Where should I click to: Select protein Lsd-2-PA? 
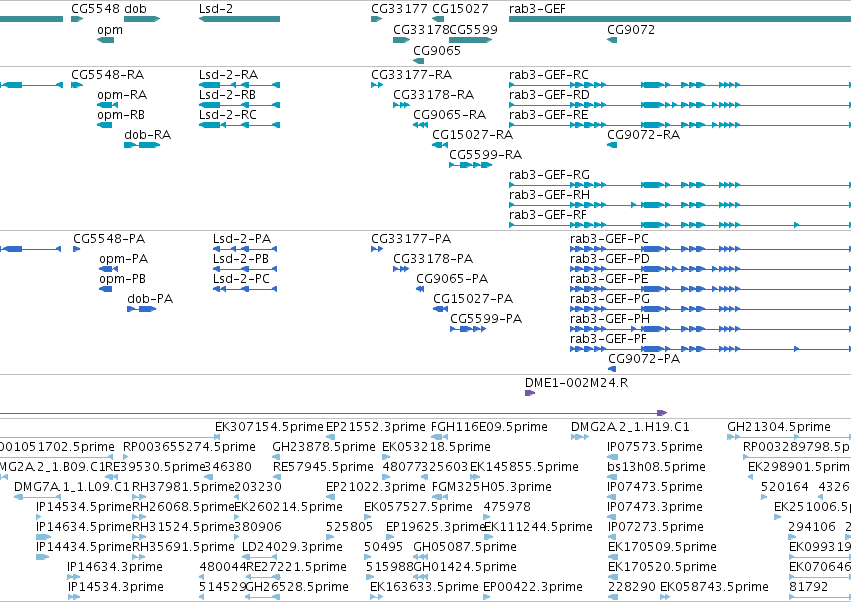point(242,239)
